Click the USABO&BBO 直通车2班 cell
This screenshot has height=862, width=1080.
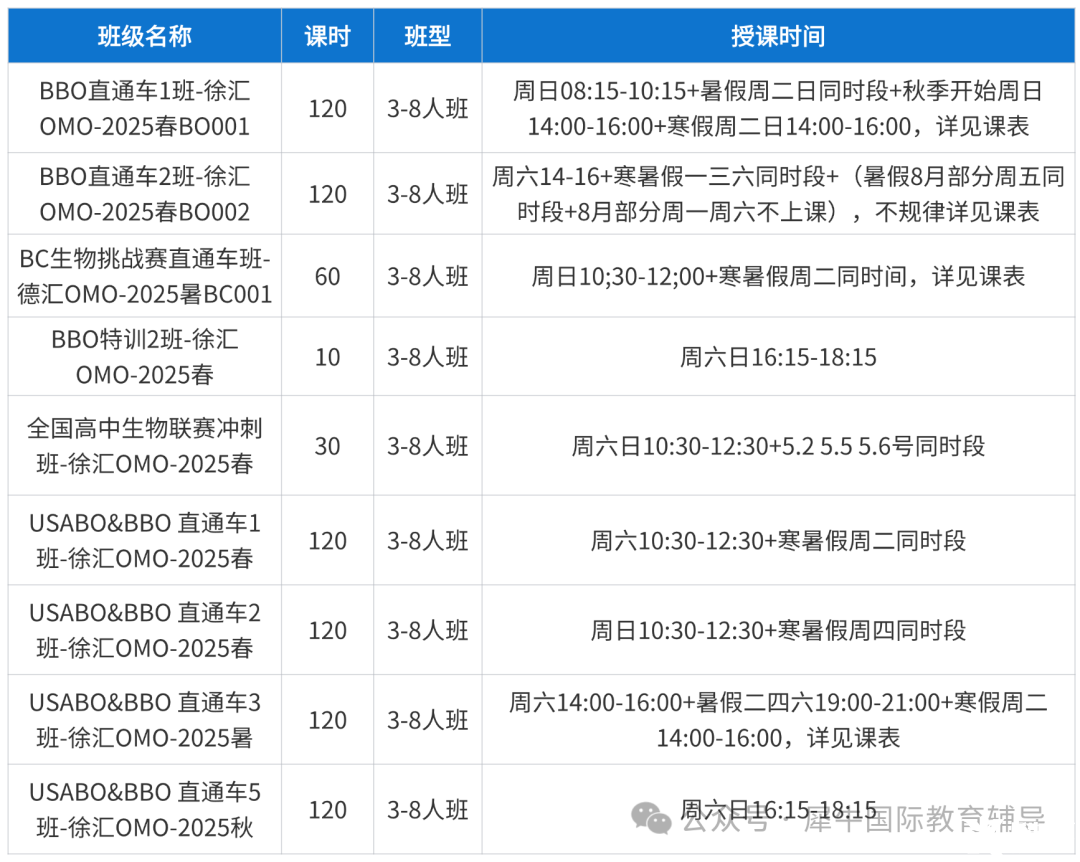(x=145, y=630)
